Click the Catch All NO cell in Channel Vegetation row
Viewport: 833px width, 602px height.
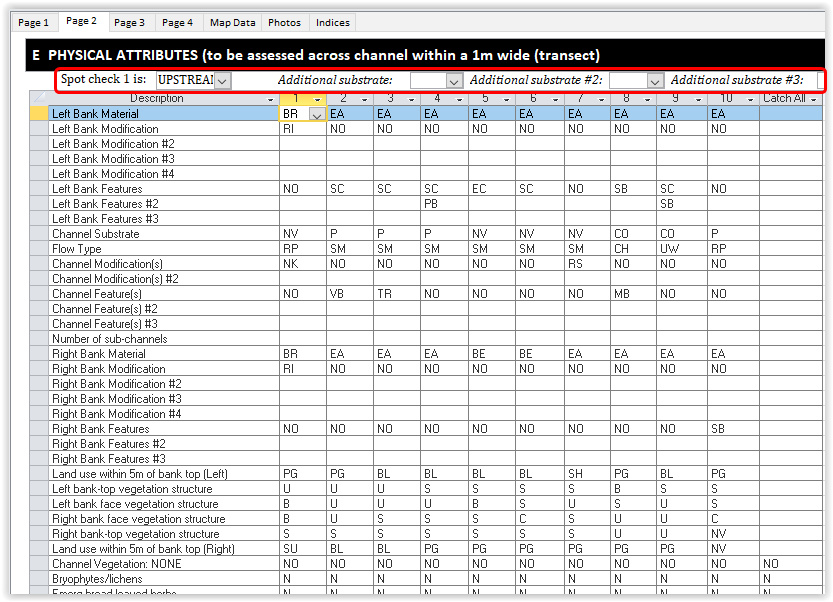pos(790,564)
